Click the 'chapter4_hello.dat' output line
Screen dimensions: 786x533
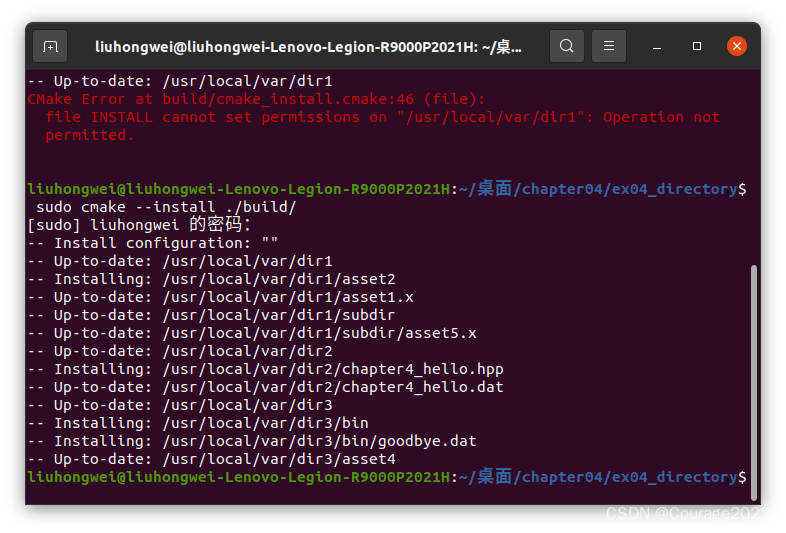coord(266,388)
